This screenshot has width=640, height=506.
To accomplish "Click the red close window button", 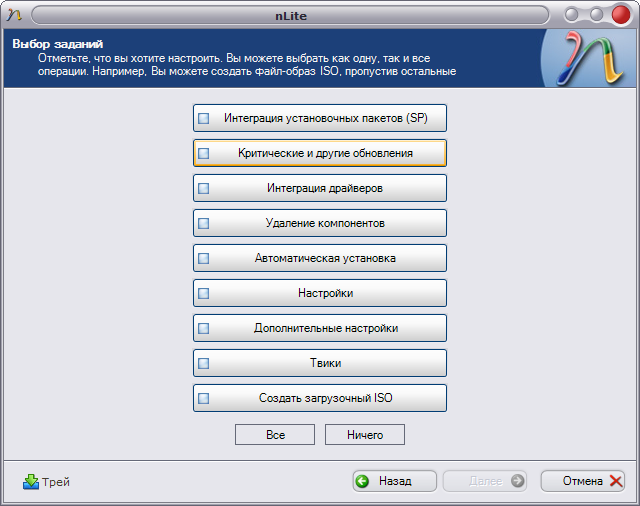I will click(x=620, y=15).
